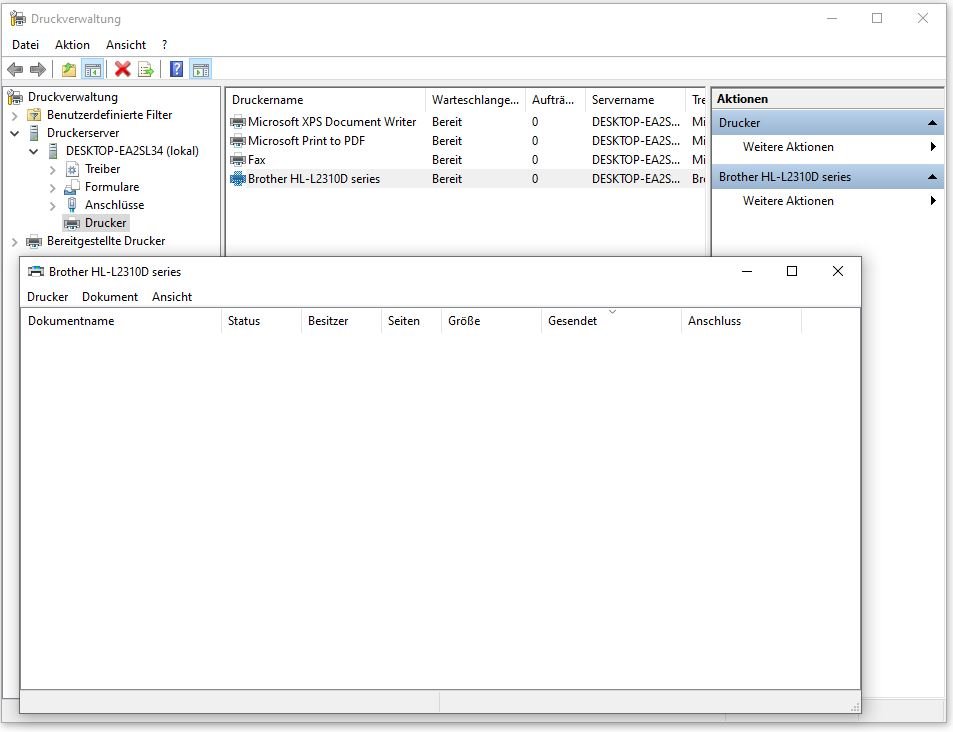Image resolution: width=953 pixels, height=732 pixels.
Task: Collapse the Brother HL-L2310D series actions section
Action: click(x=932, y=177)
